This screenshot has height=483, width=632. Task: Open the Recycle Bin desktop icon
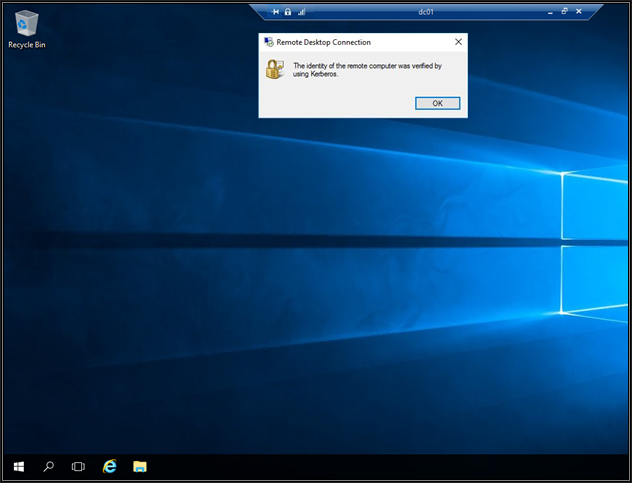27,29
